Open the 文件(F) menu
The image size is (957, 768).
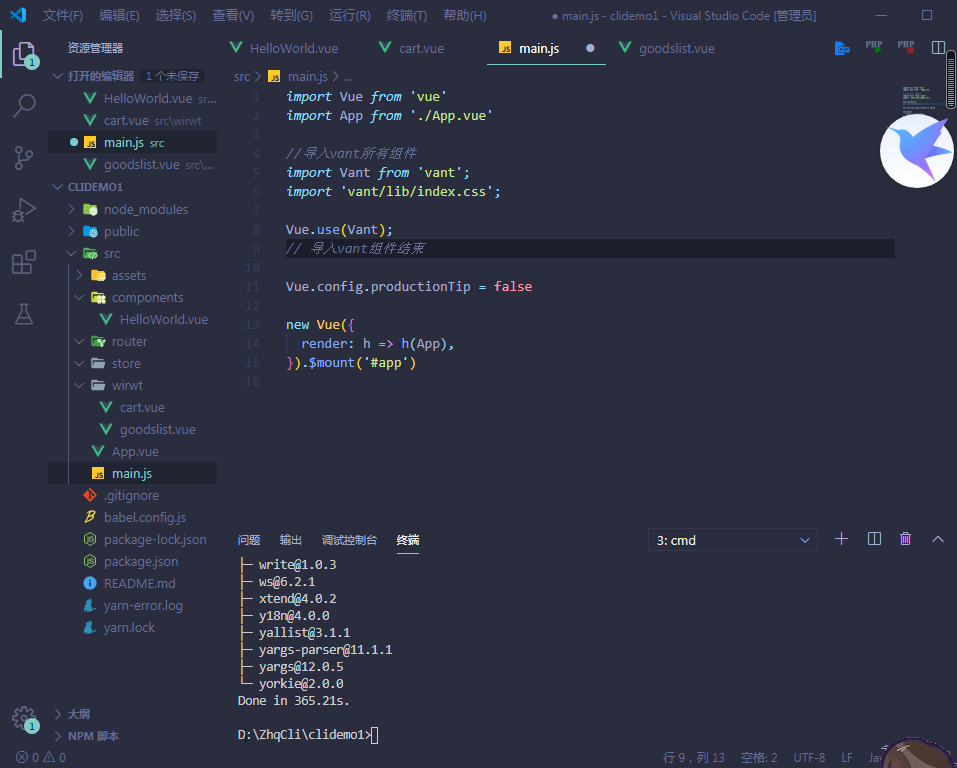click(63, 15)
